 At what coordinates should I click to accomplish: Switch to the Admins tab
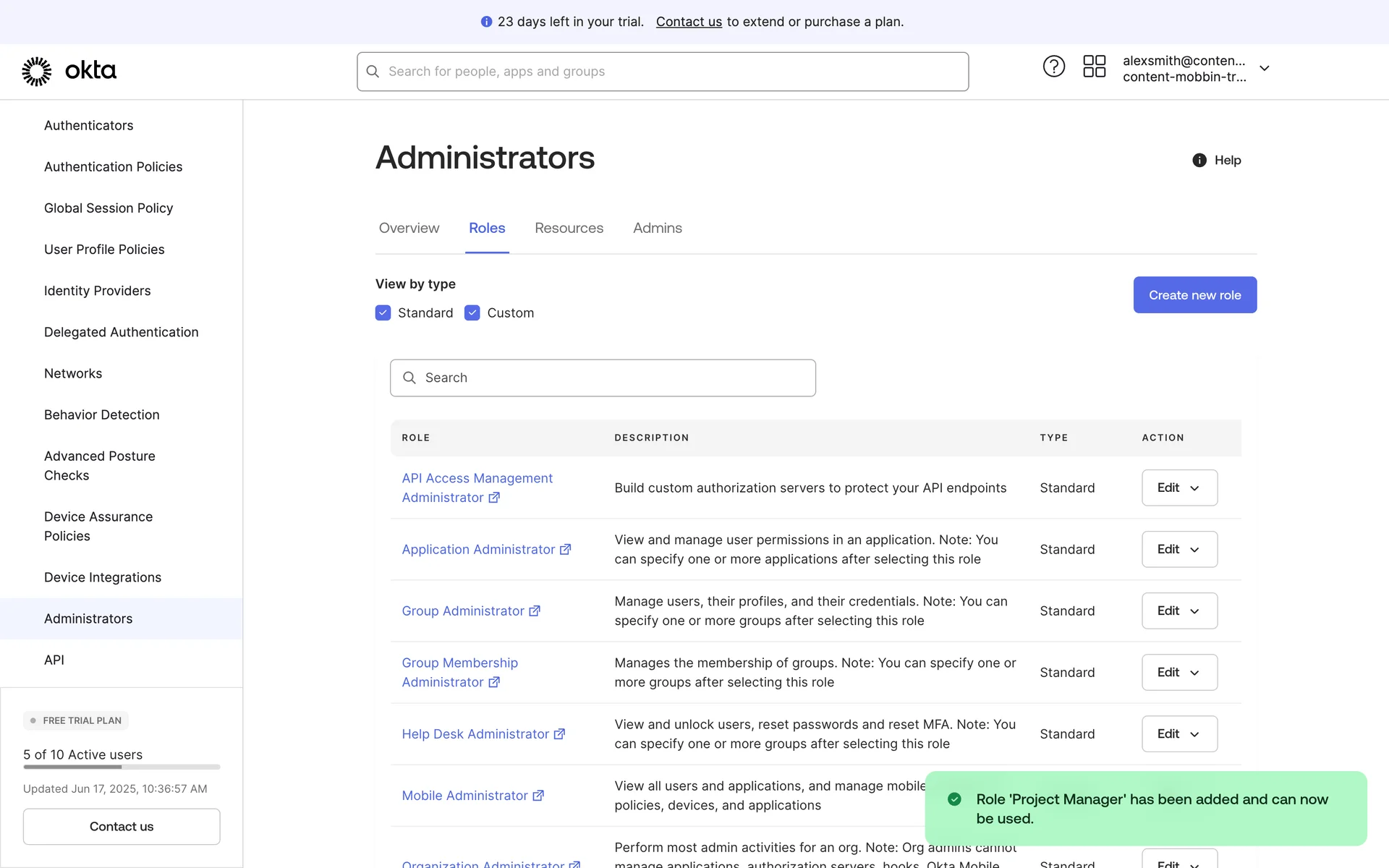click(657, 228)
